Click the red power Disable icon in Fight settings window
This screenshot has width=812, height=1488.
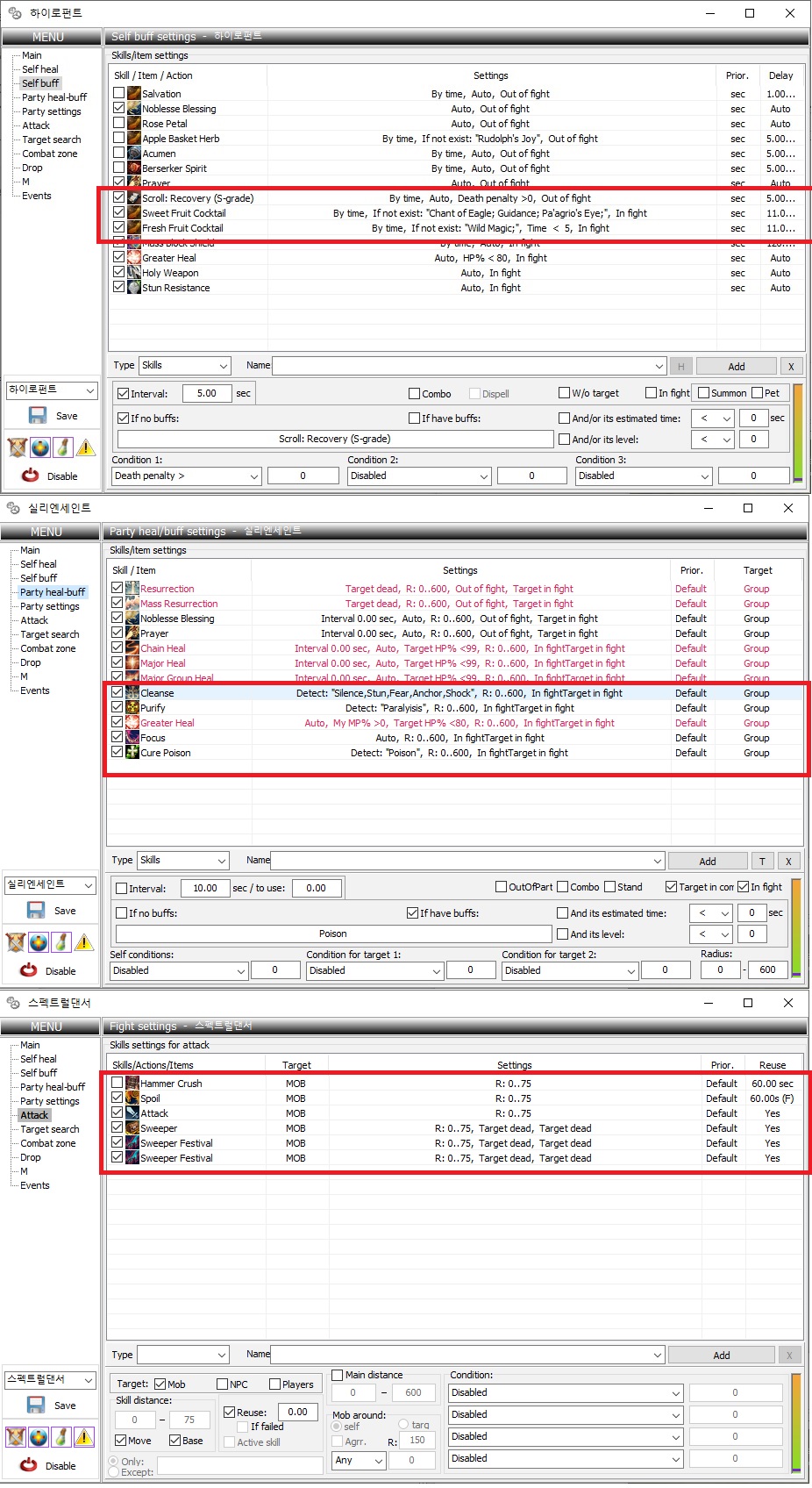29,1464
